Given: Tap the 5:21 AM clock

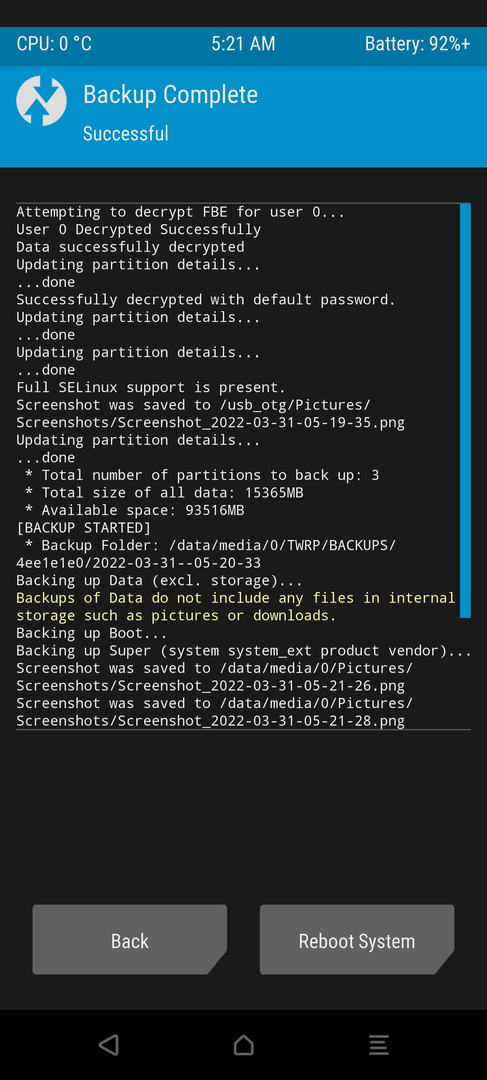Looking at the screenshot, I should (x=243, y=43).
